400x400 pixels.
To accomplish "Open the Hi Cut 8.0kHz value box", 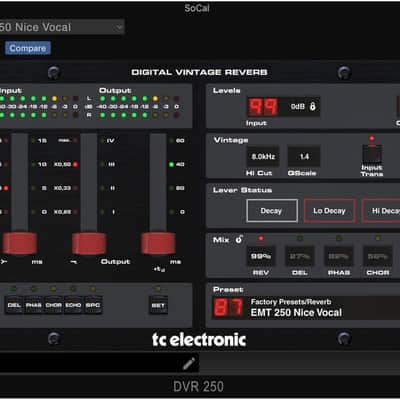I will pyautogui.click(x=263, y=156).
